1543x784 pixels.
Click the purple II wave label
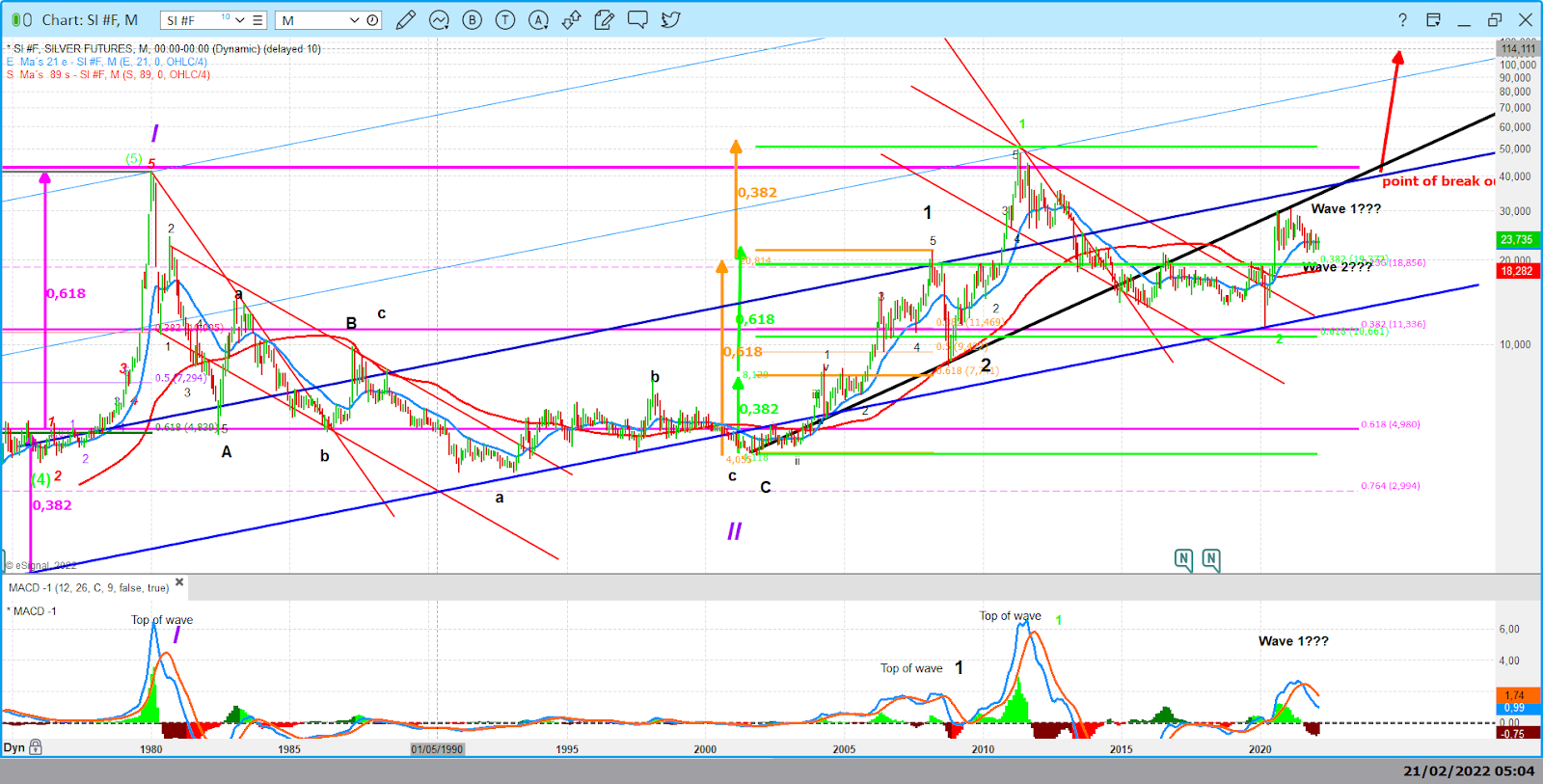pyautogui.click(x=735, y=530)
